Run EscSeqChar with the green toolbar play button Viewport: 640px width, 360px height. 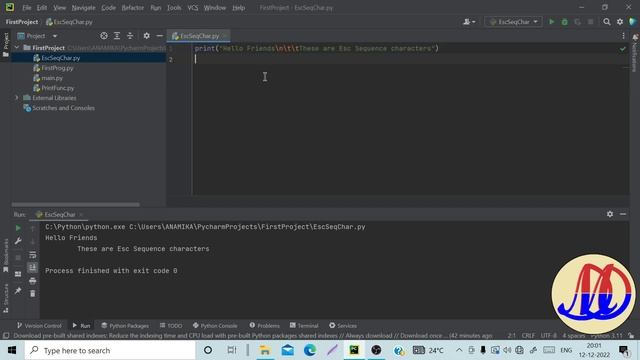(x=551, y=22)
